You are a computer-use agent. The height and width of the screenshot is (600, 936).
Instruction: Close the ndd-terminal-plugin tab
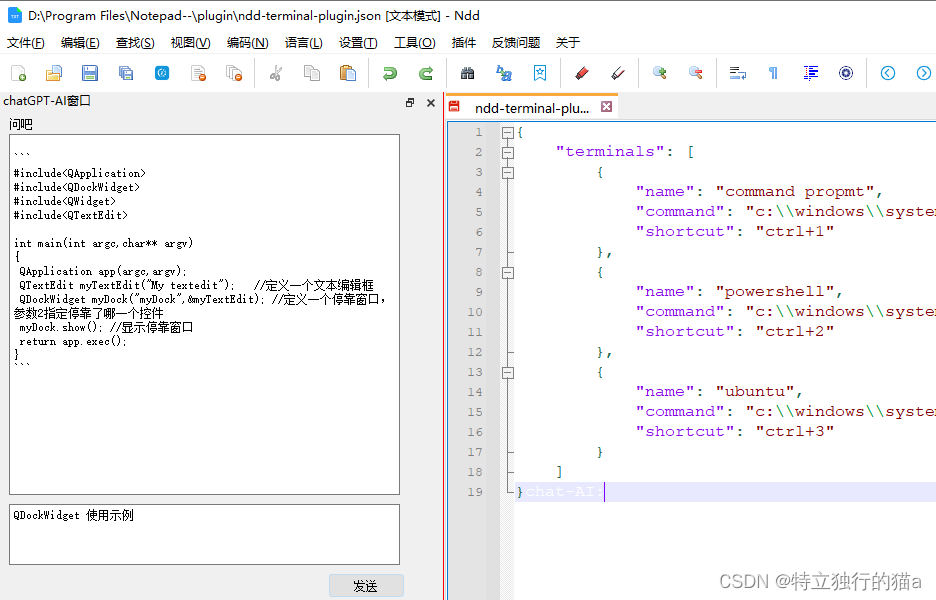pos(607,107)
